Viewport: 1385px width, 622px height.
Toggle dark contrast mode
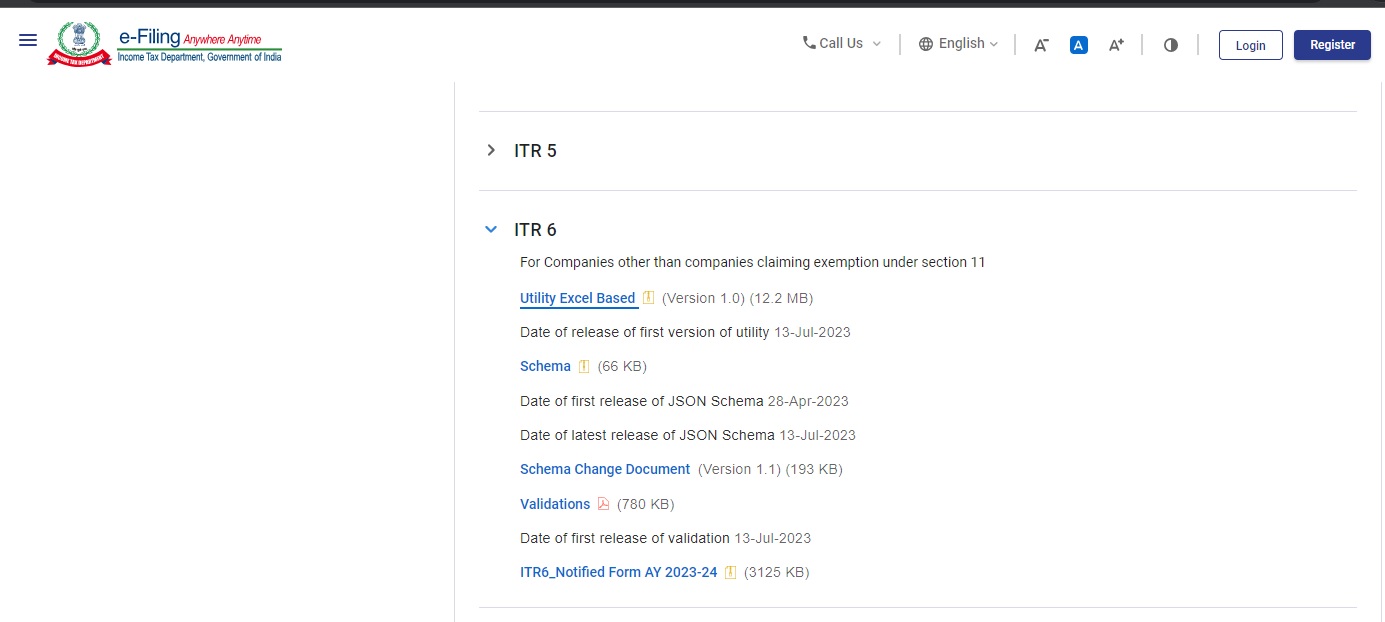tap(1170, 44)
